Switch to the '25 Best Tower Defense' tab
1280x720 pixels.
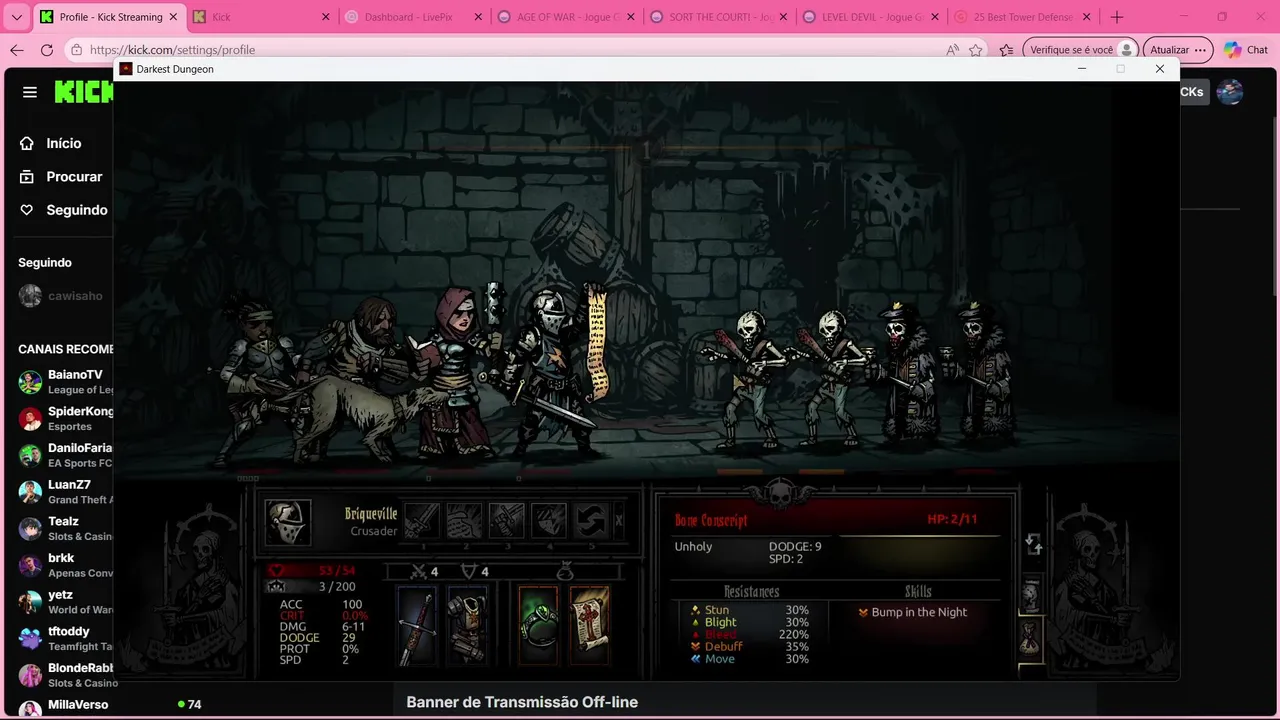click(1022, 17)
